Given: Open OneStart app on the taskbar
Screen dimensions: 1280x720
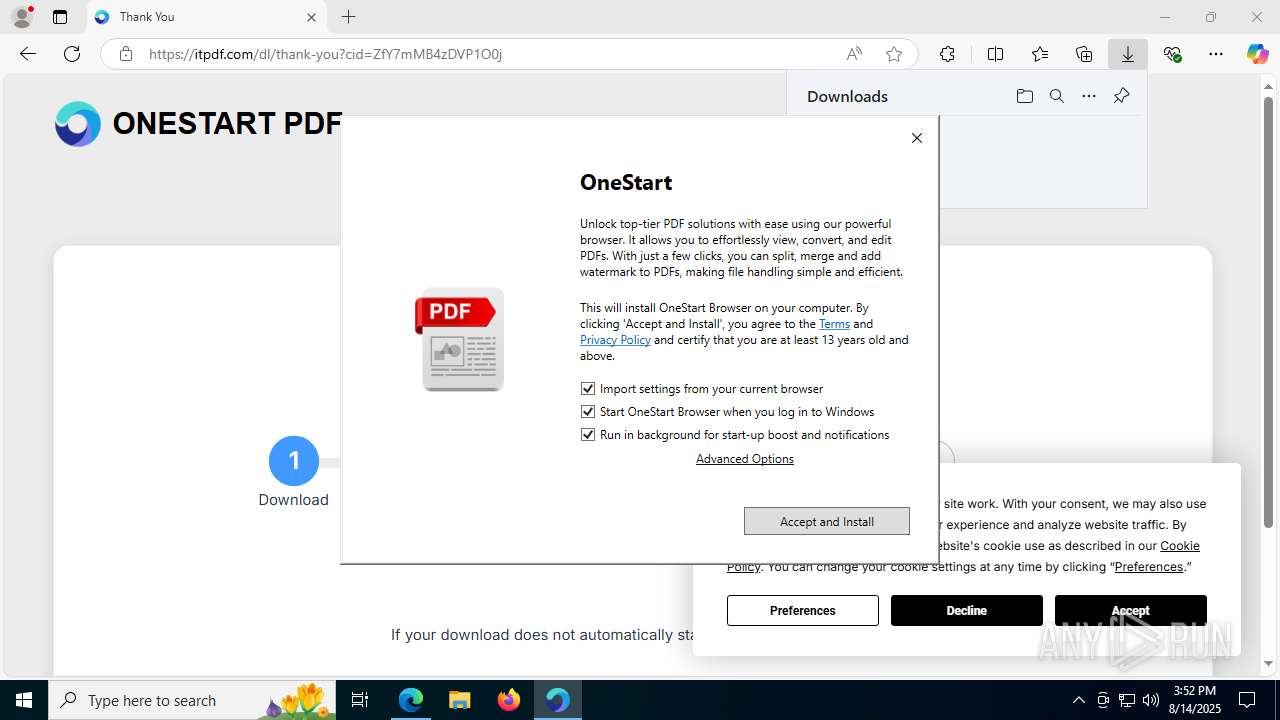Looking at the screenshot, I should click(x=558, y=700).
